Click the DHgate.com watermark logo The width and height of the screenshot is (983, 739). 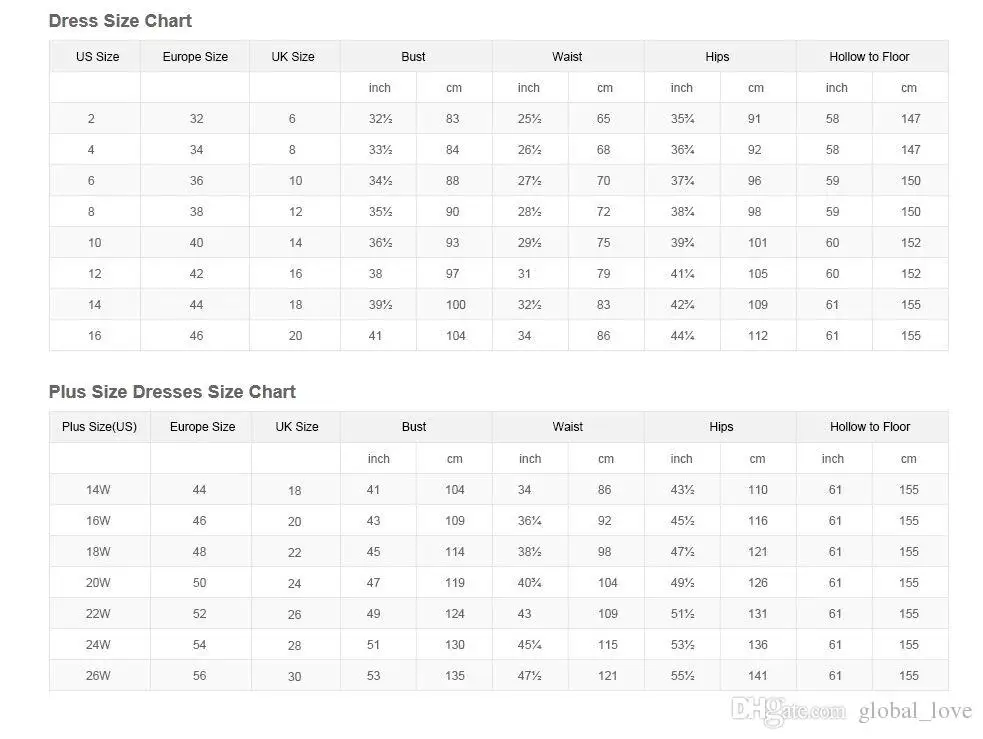click(x=789, y=711)
